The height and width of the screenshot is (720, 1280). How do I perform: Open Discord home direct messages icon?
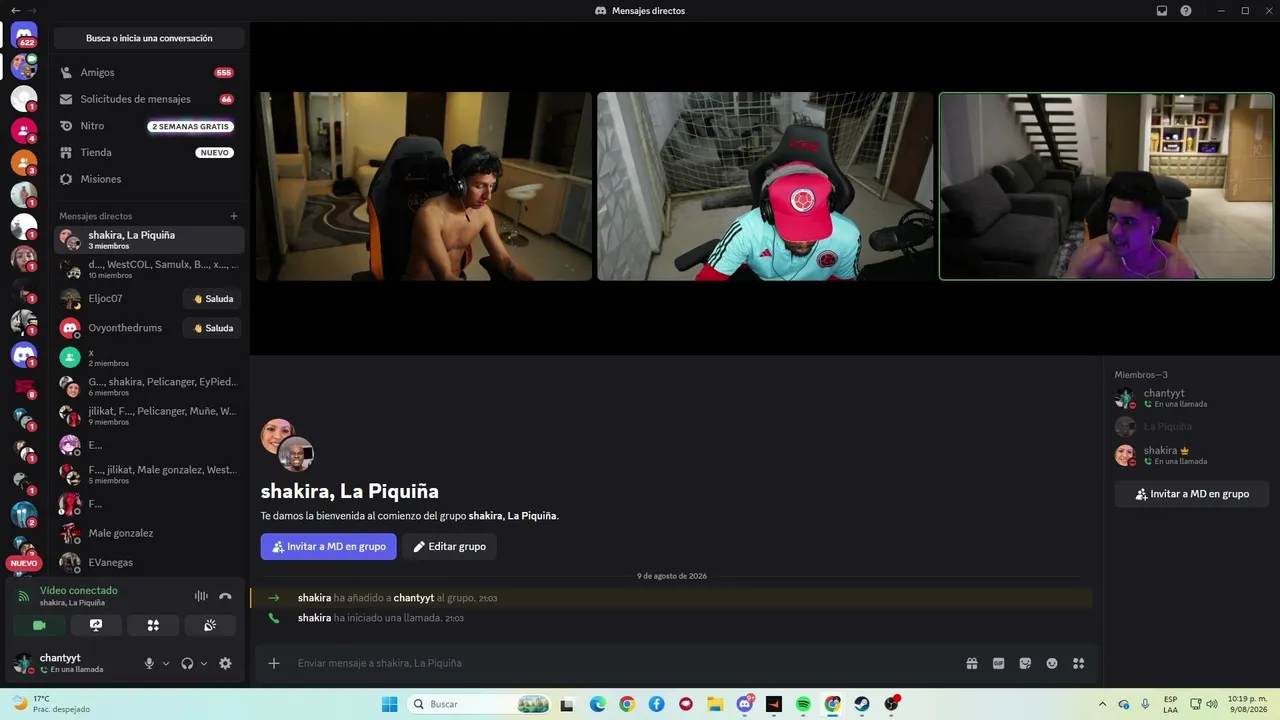pos(24,36)
